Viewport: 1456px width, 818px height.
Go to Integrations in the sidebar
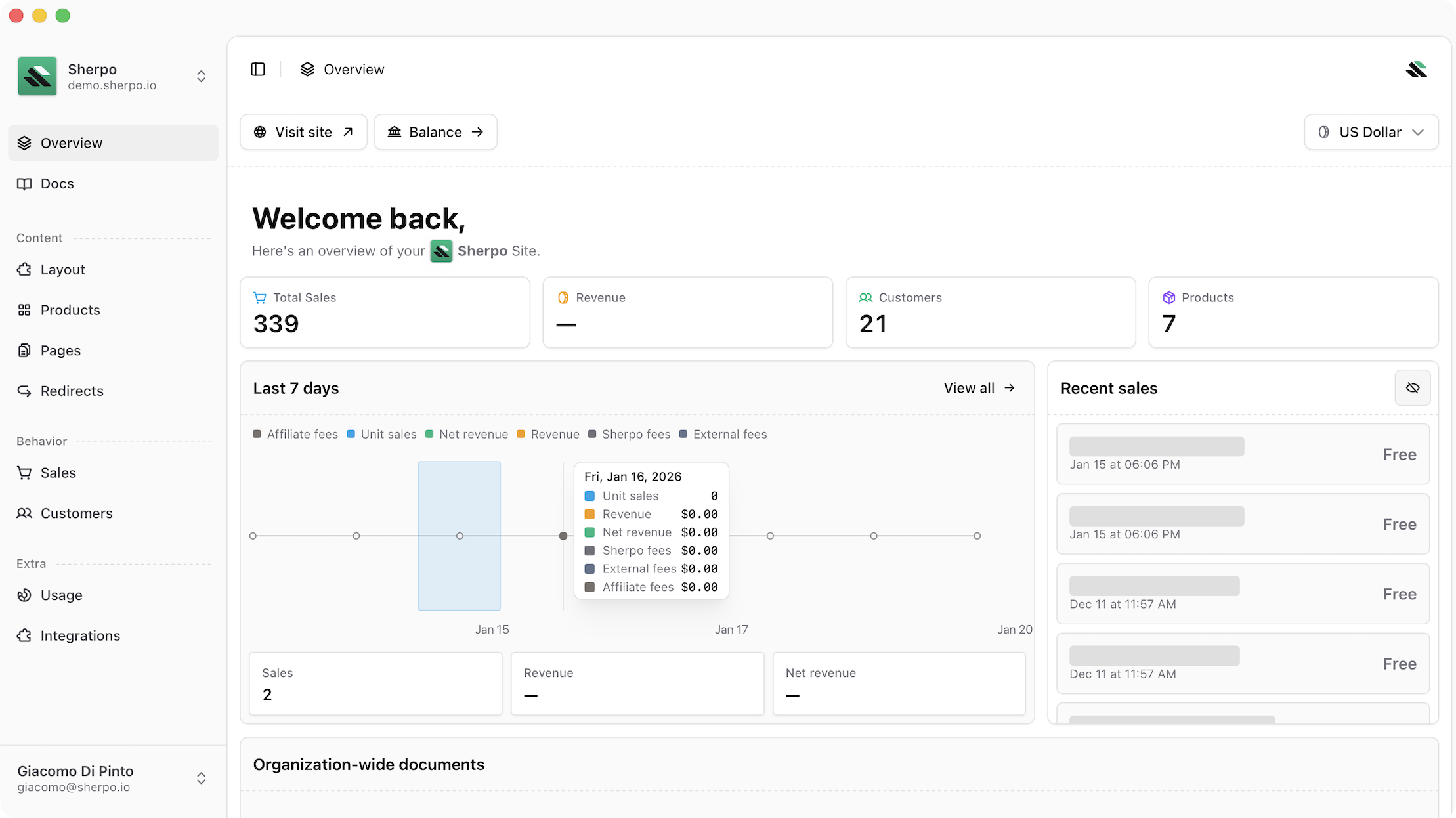click(x=80, y=635)
